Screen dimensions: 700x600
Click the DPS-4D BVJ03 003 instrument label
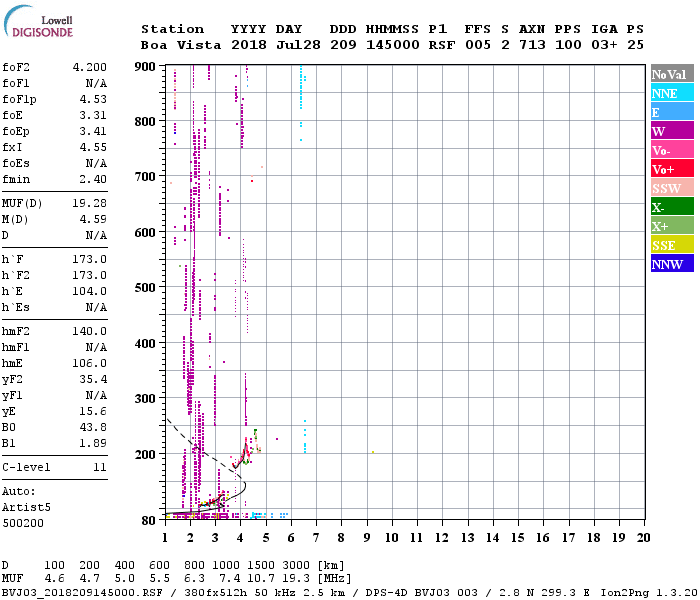(x=421, y=593)
